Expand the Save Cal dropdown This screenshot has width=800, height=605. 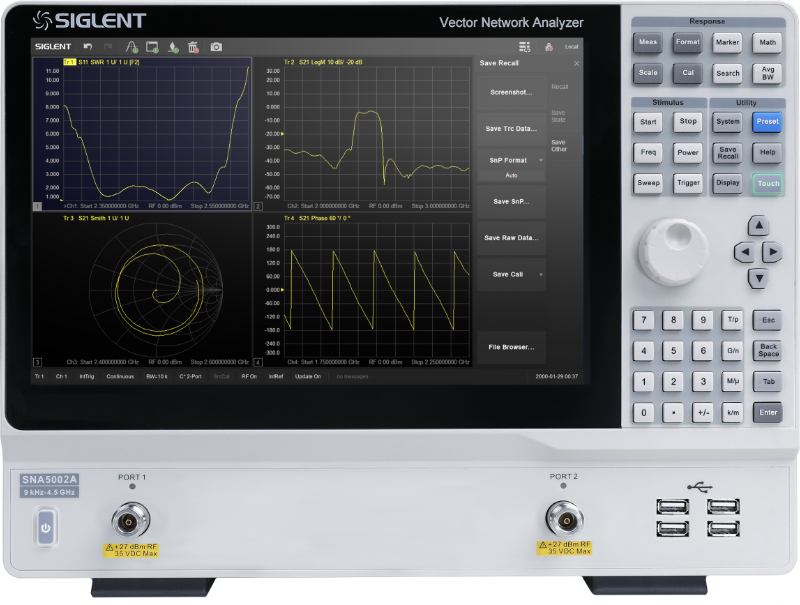coord(511,274)
